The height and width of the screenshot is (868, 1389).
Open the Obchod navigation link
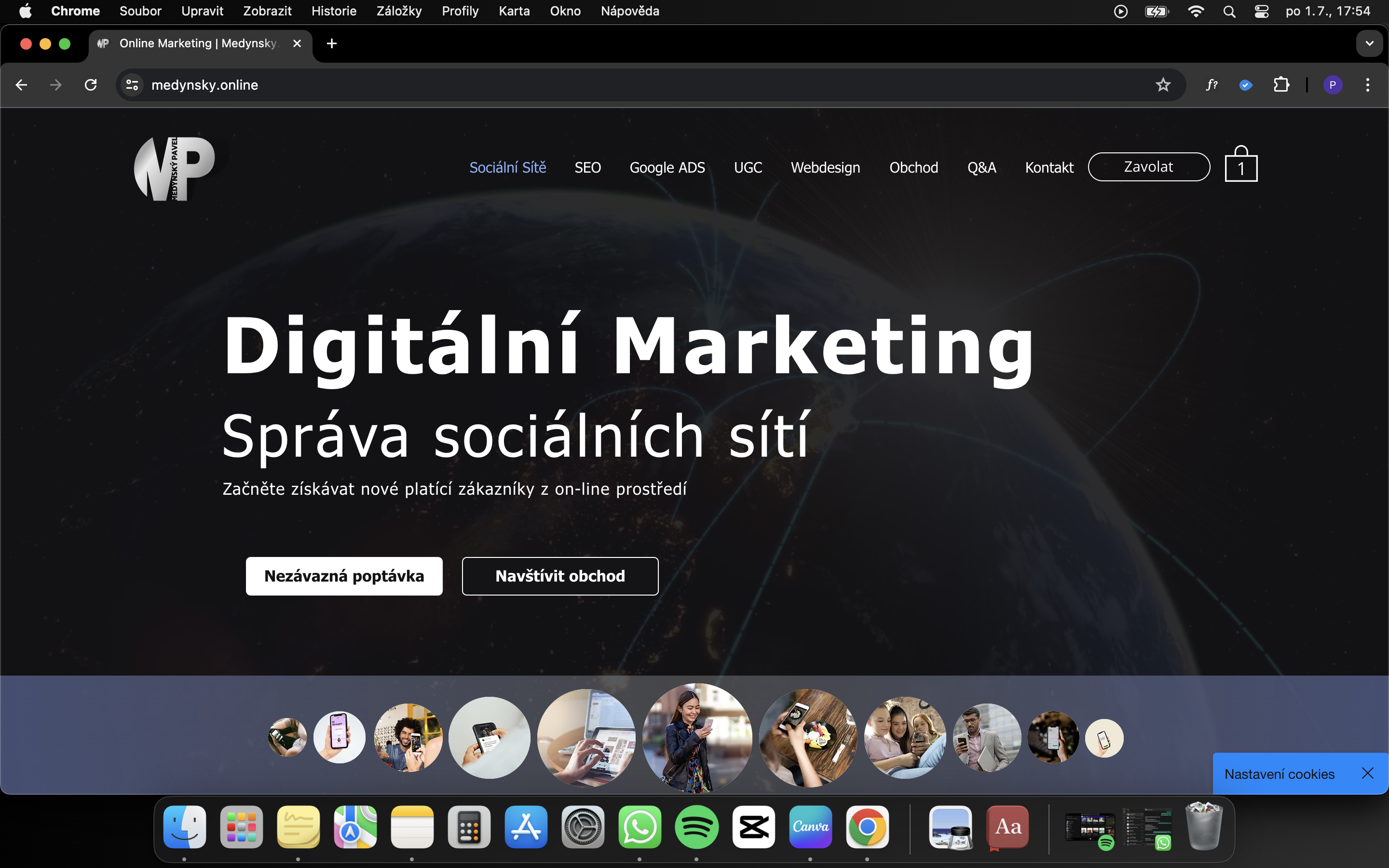click(x=913, y=167)
